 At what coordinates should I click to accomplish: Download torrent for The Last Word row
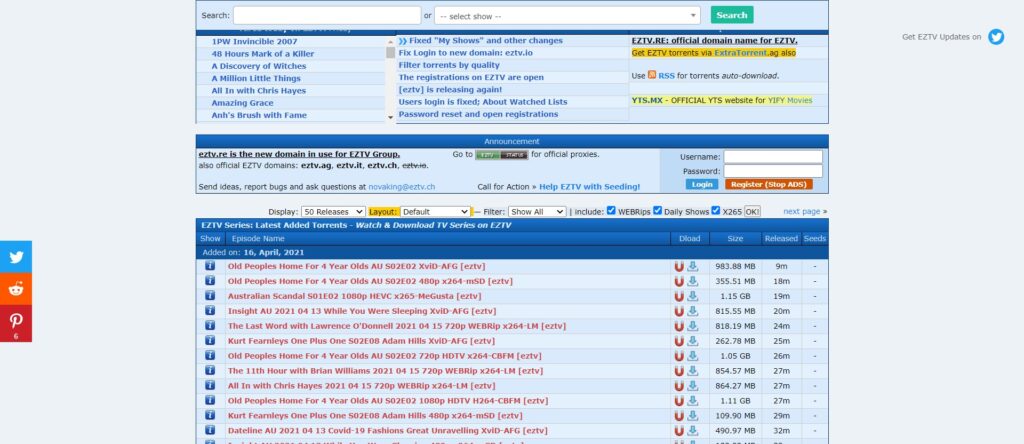click(x=693, y=326)
